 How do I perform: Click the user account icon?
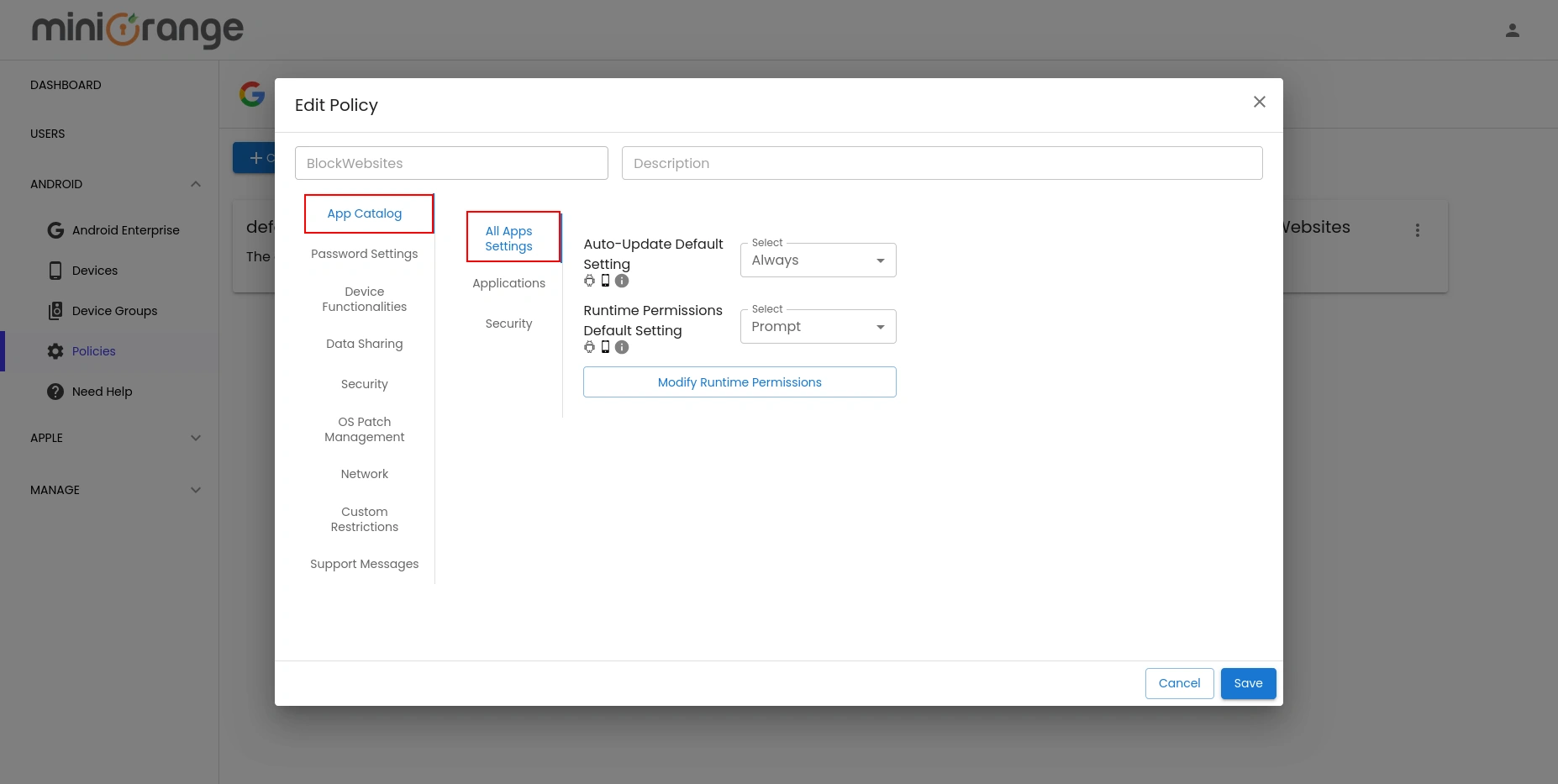(1512, 30)
